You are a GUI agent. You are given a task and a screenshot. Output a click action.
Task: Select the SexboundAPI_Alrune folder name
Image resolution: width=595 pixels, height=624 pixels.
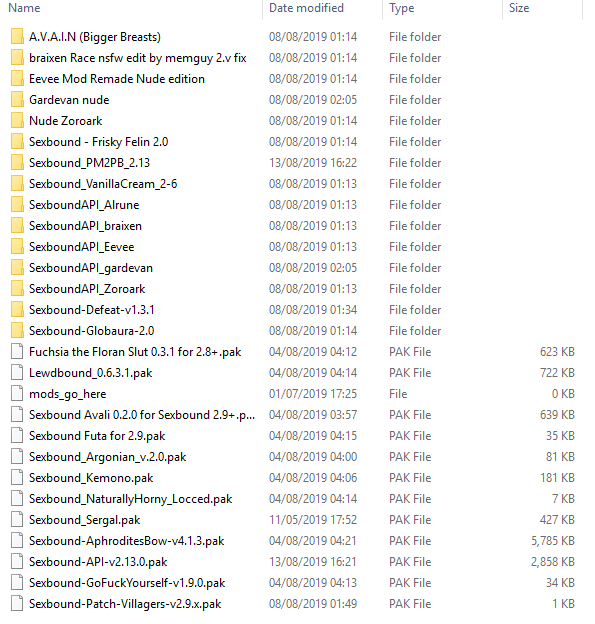84,205
